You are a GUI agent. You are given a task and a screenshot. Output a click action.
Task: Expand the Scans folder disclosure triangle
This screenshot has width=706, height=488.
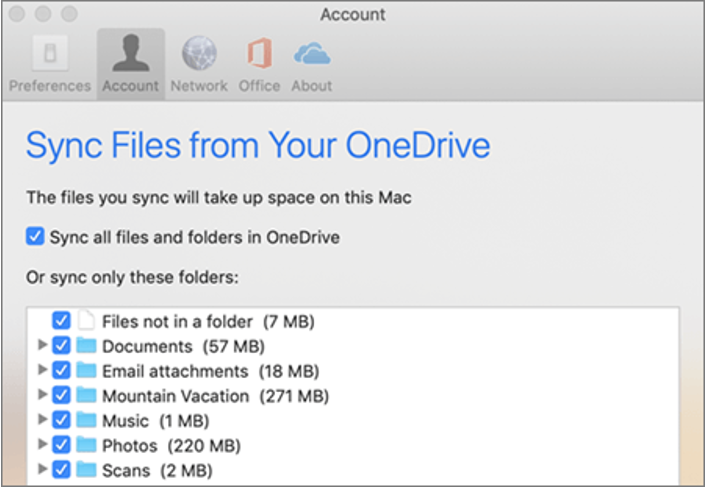coord(42,470)
